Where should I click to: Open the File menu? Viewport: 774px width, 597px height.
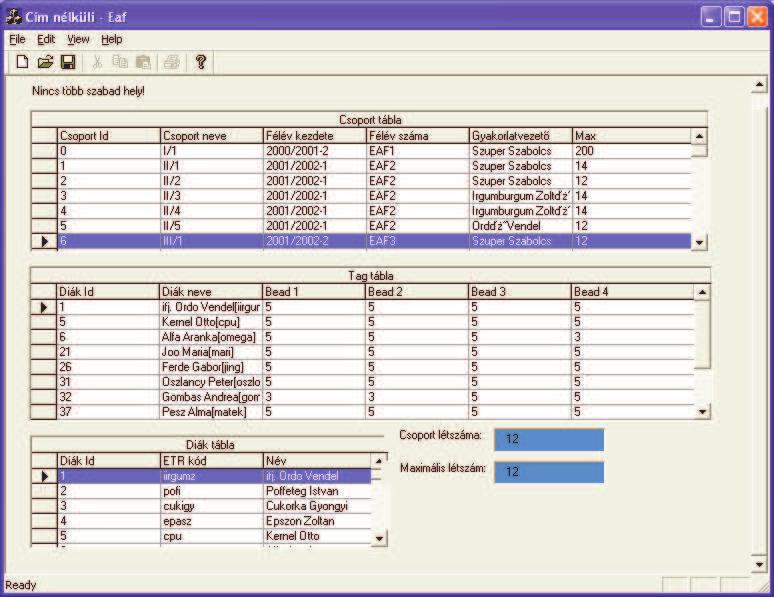(x=17, y=39)
